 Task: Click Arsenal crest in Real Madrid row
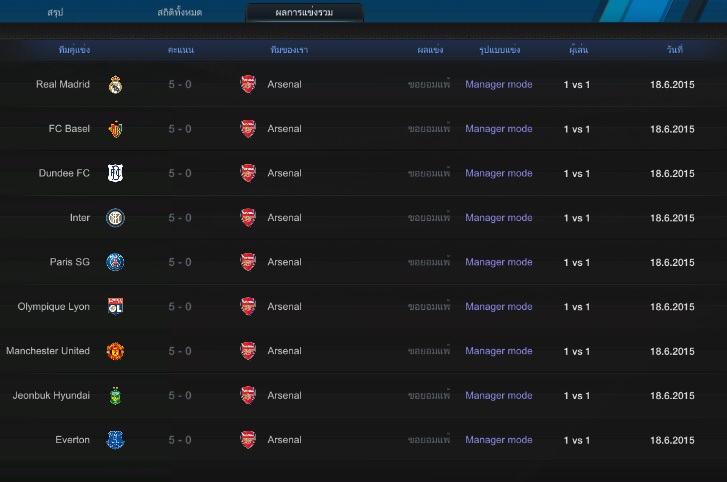coord(248,85)
